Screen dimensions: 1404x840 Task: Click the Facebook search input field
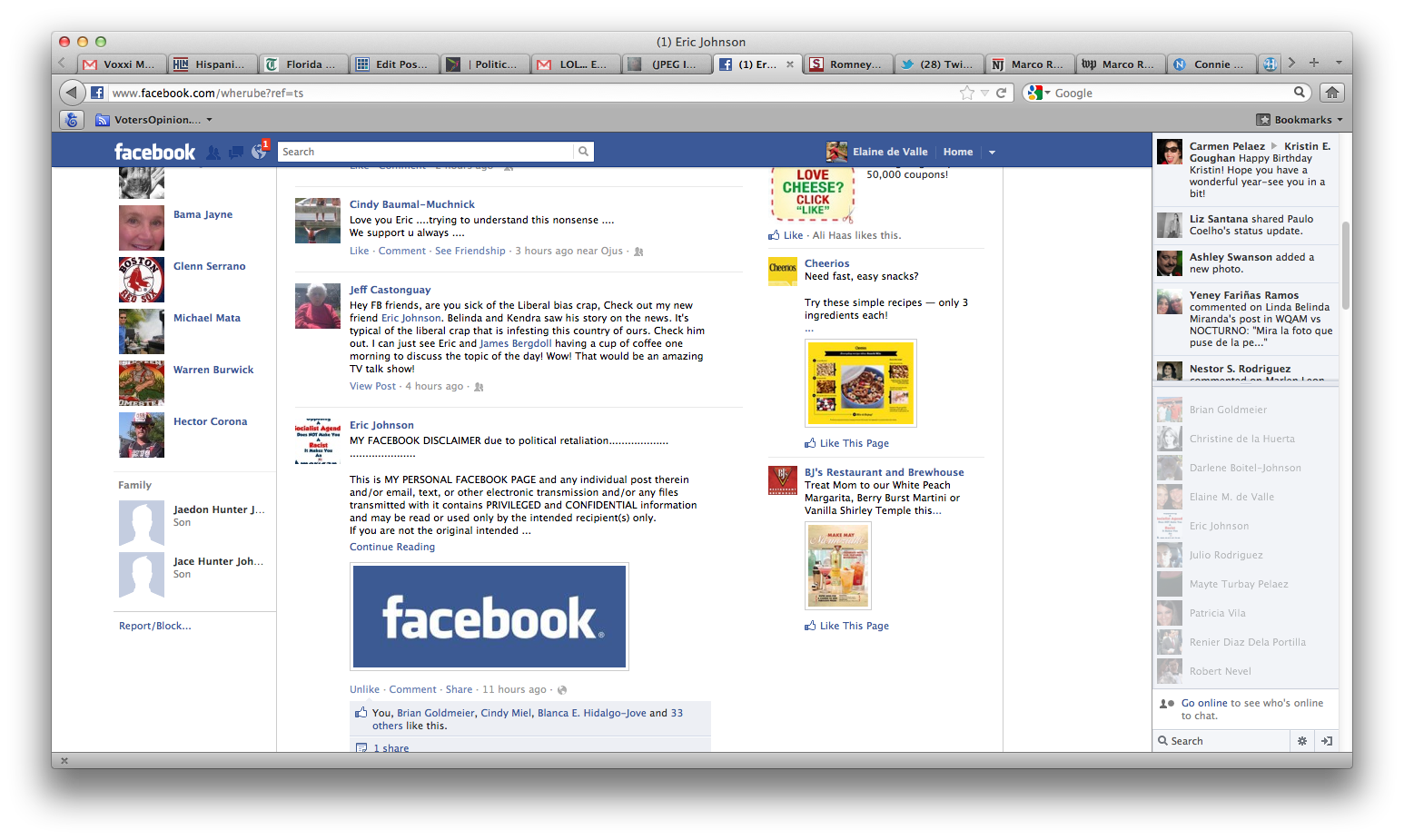pos(426,152)
